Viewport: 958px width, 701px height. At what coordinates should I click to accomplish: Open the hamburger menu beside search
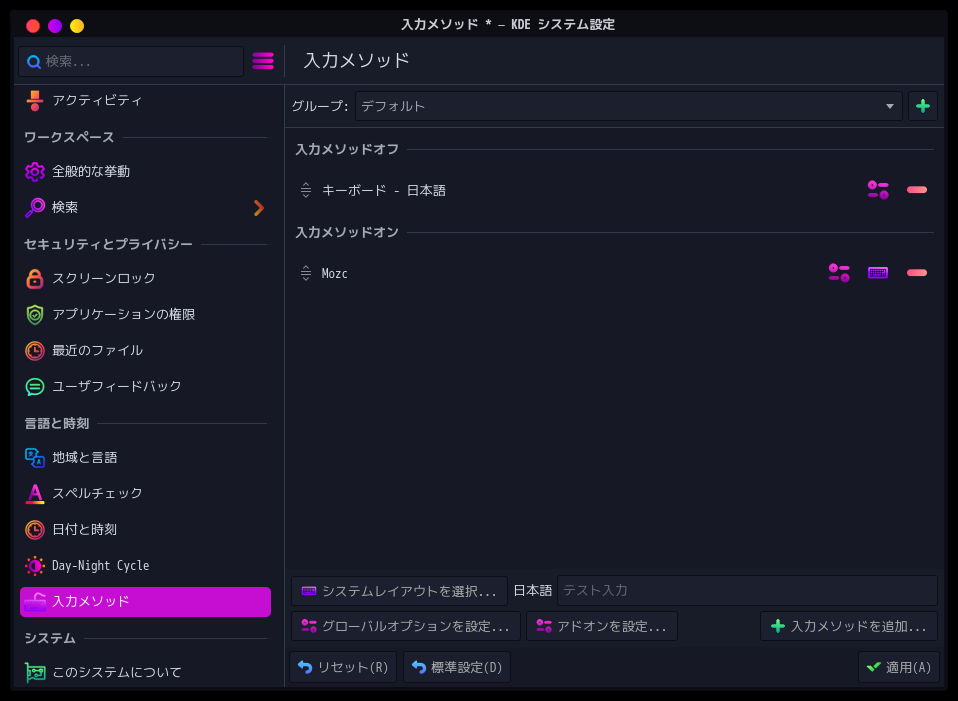[x=263, y=61]
